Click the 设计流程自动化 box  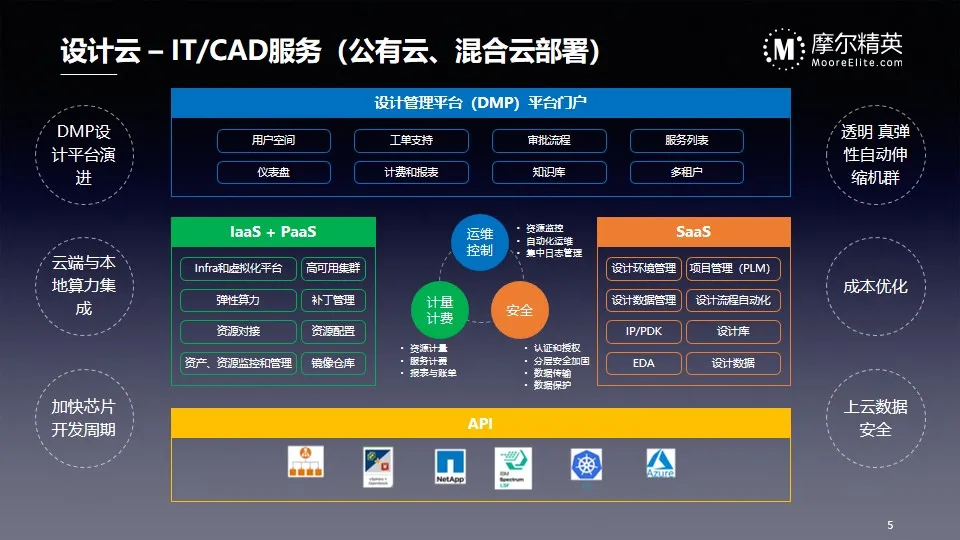(733, 300)
